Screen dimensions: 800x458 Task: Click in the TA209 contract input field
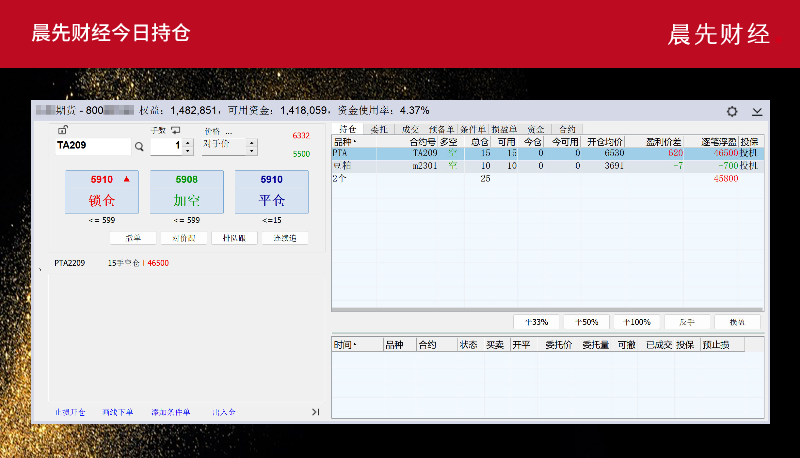pyautogui.click(x=91, y=146)
